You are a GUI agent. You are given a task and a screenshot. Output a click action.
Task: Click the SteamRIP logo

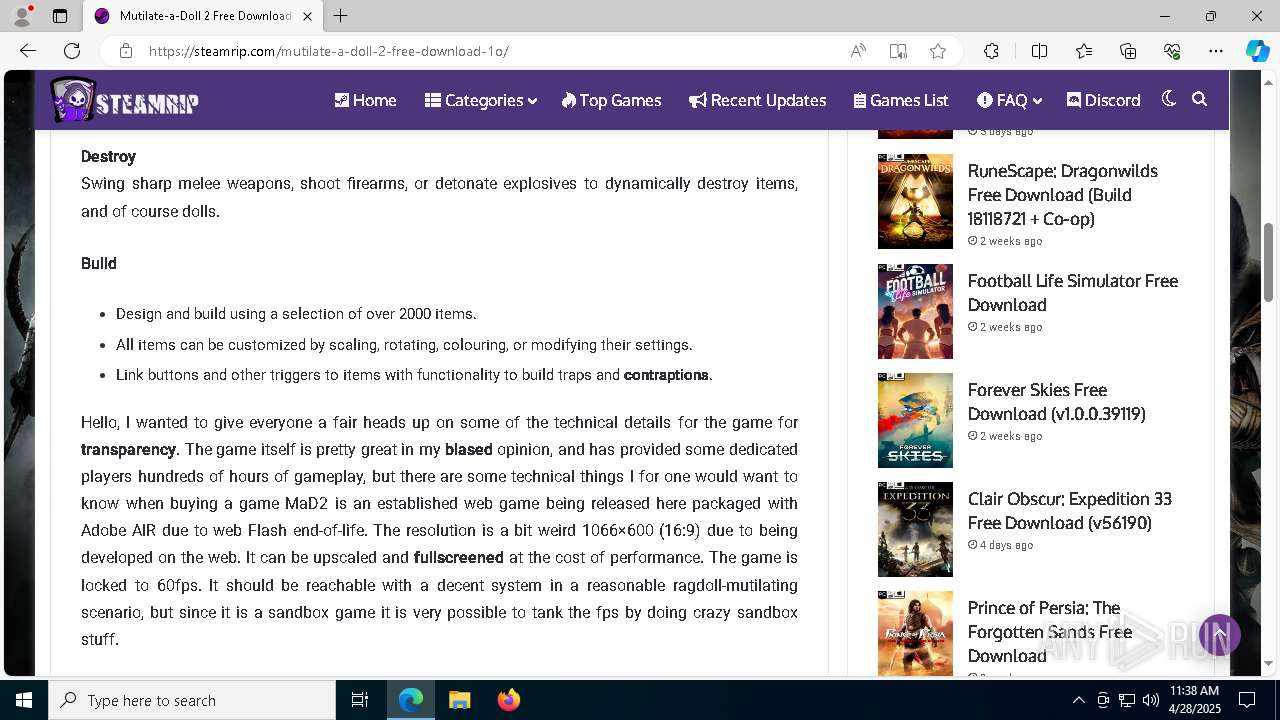(125, 100)
